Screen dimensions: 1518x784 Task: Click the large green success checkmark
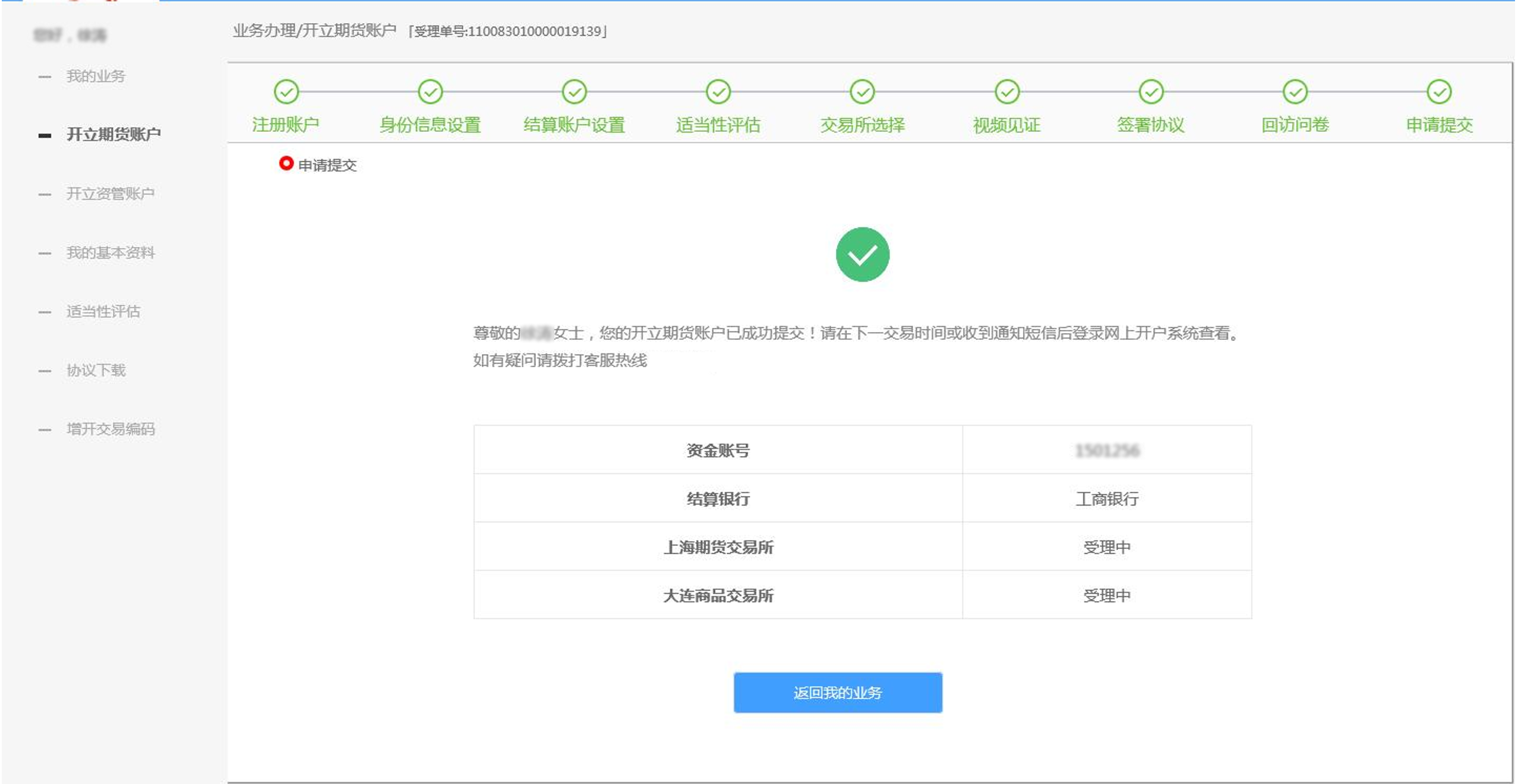pyautogui.click(x=862, y=255)
